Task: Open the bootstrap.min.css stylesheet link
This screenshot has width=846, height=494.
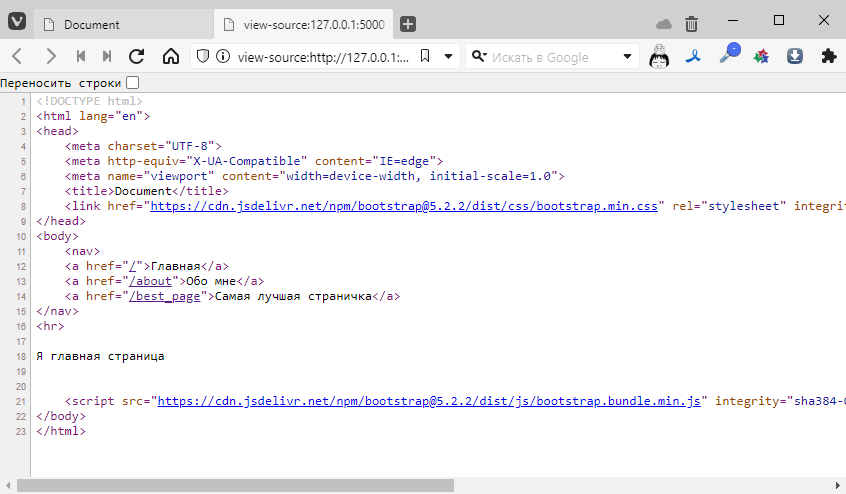Action: (x=404, y=206)
